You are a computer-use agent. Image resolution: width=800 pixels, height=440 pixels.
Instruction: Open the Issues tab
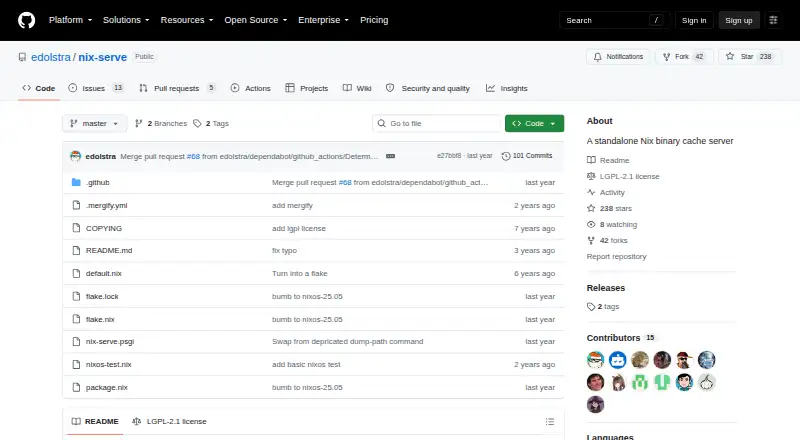tap(96, 88)
